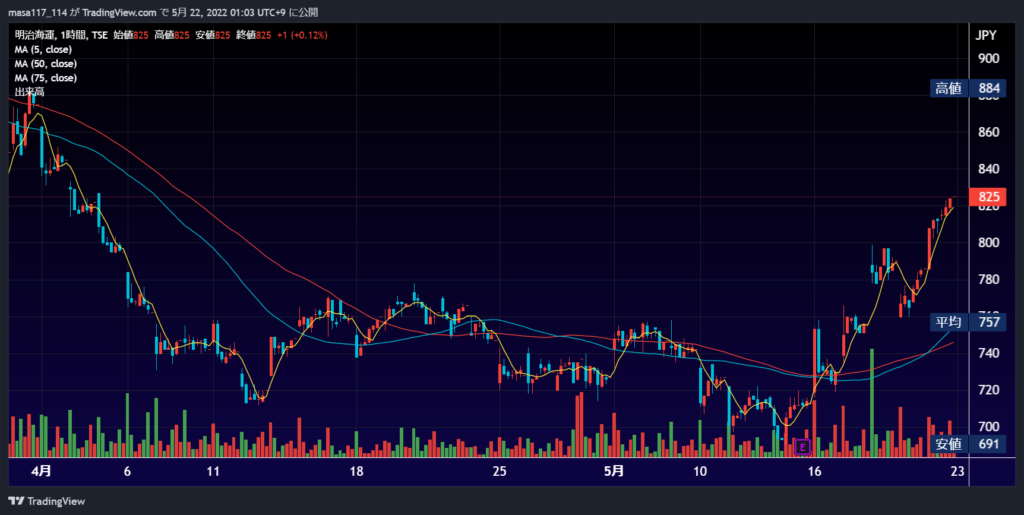Click the 5月 date axis label
The width and height of the screenshot is (1024, 515).
coord(614,471)
